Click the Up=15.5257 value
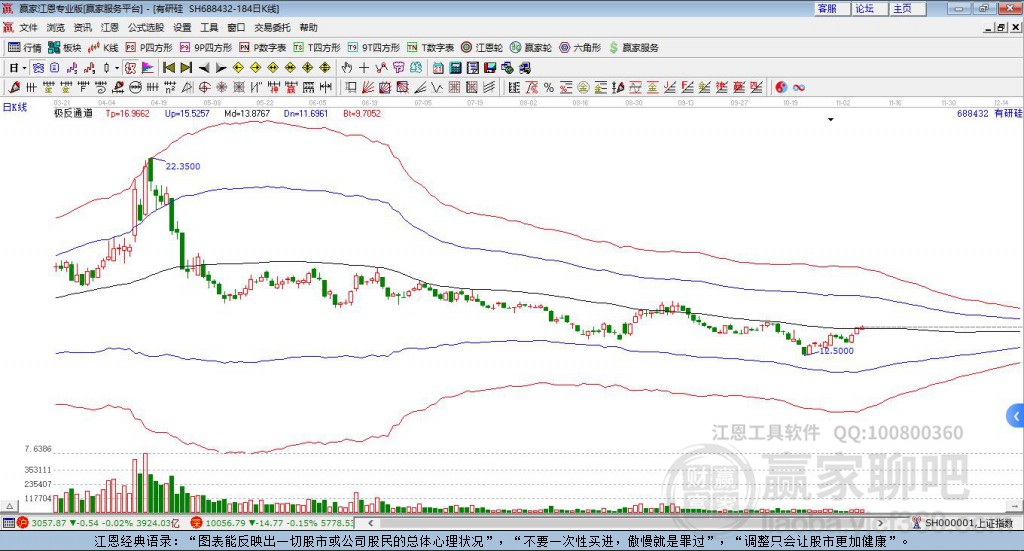 [x=187, y=113]
